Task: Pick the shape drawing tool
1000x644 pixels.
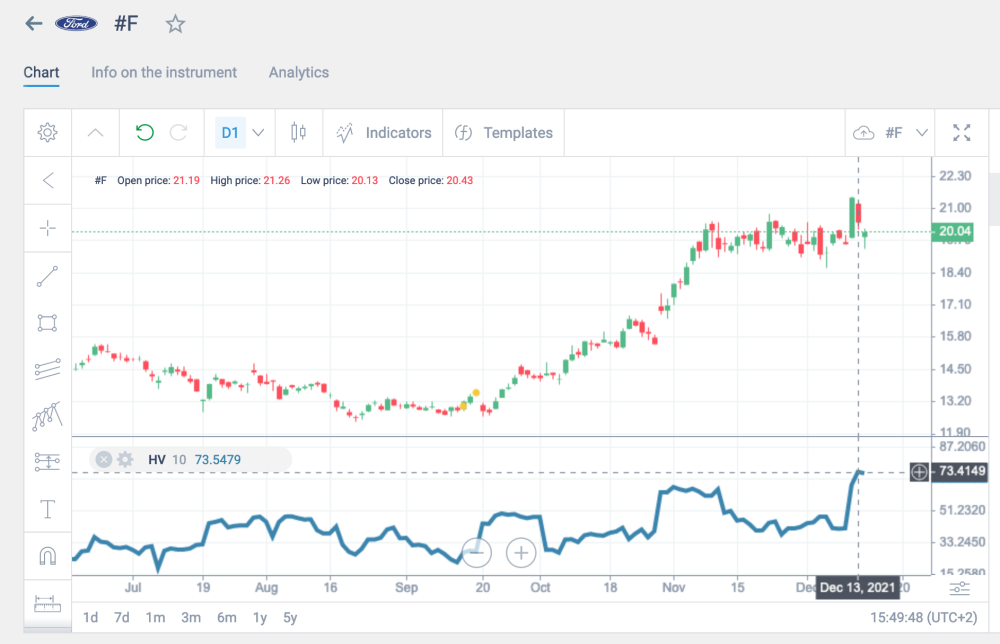Action: 47,322
